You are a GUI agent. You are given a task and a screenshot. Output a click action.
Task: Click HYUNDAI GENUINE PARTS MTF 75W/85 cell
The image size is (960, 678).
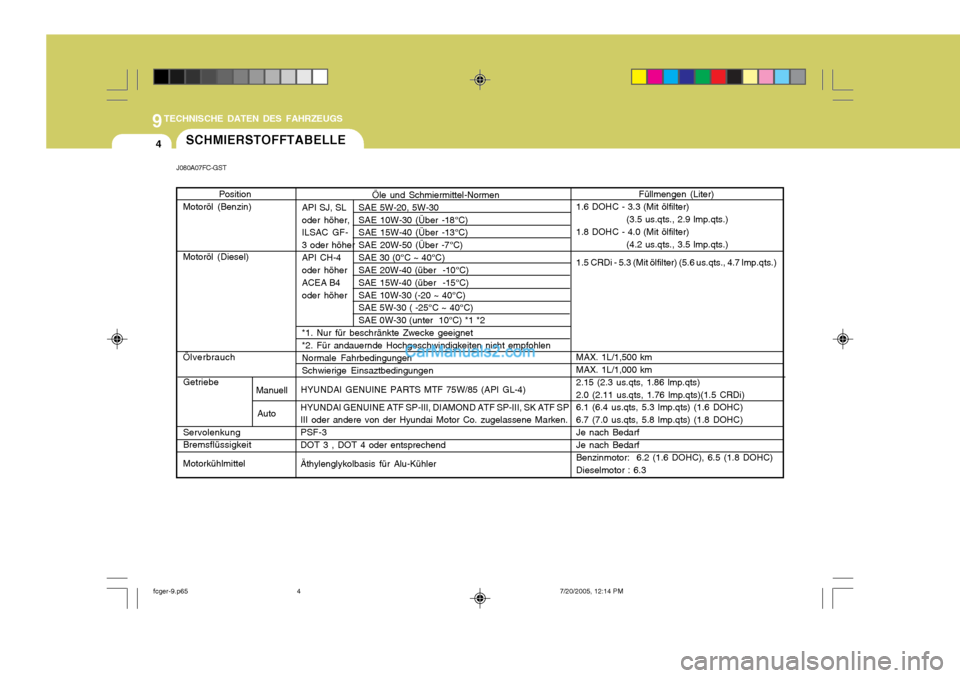pyautogui.click(x=413, y=390)
